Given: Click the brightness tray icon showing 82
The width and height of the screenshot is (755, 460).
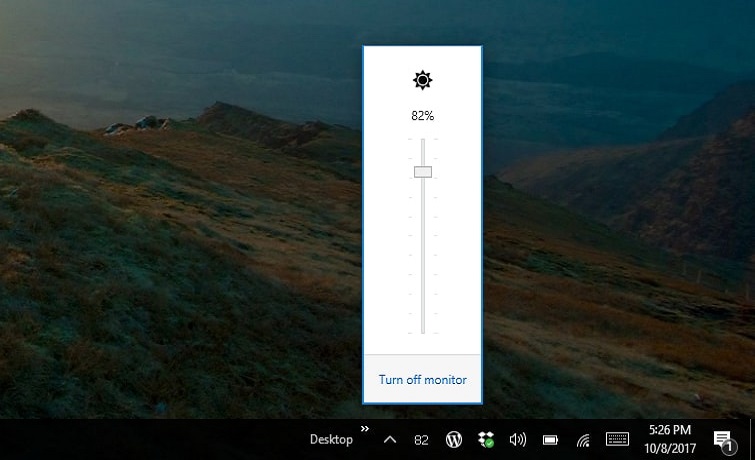Looking at the screenshot, I should pos(421,440).
